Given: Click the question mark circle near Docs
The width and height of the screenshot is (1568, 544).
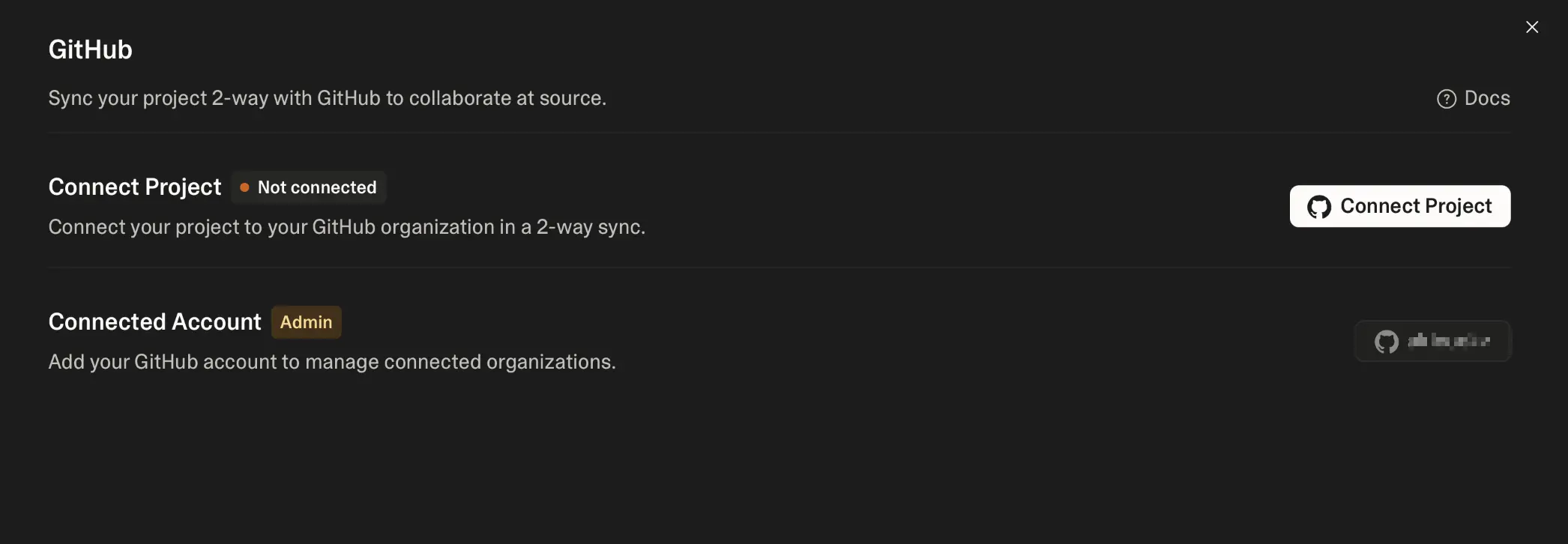Looking at the screenshot, I should 1447,98.
